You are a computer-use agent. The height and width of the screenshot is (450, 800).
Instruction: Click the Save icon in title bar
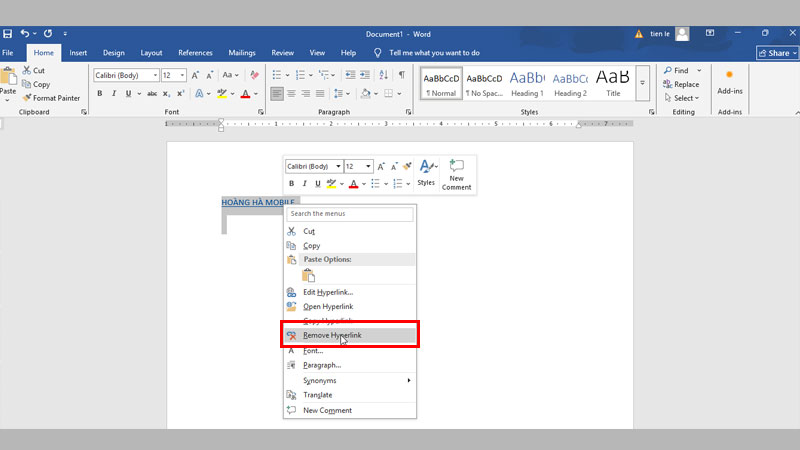tap(8, 33)
